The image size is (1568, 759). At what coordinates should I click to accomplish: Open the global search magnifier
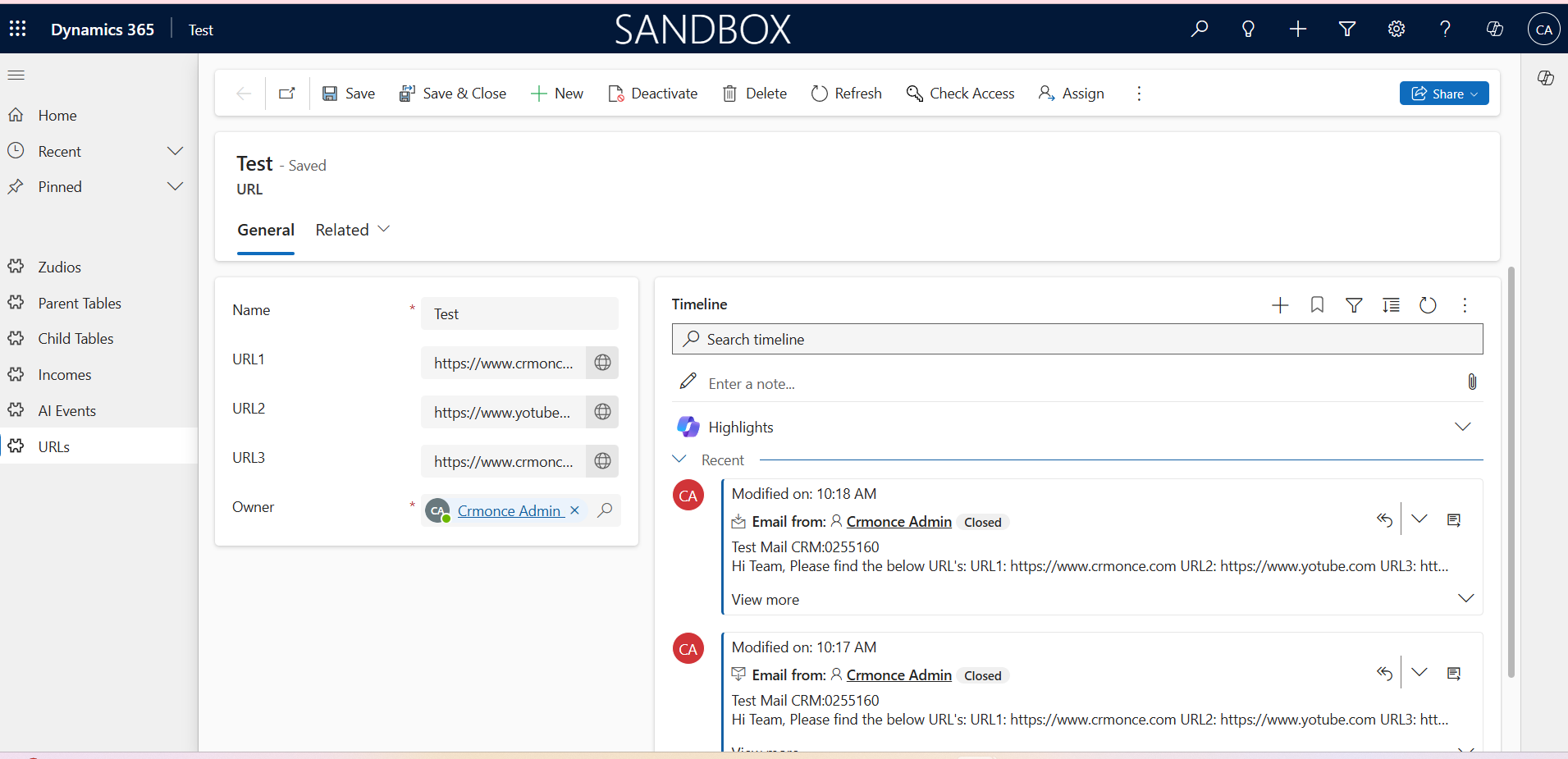tap(1200, 29)
